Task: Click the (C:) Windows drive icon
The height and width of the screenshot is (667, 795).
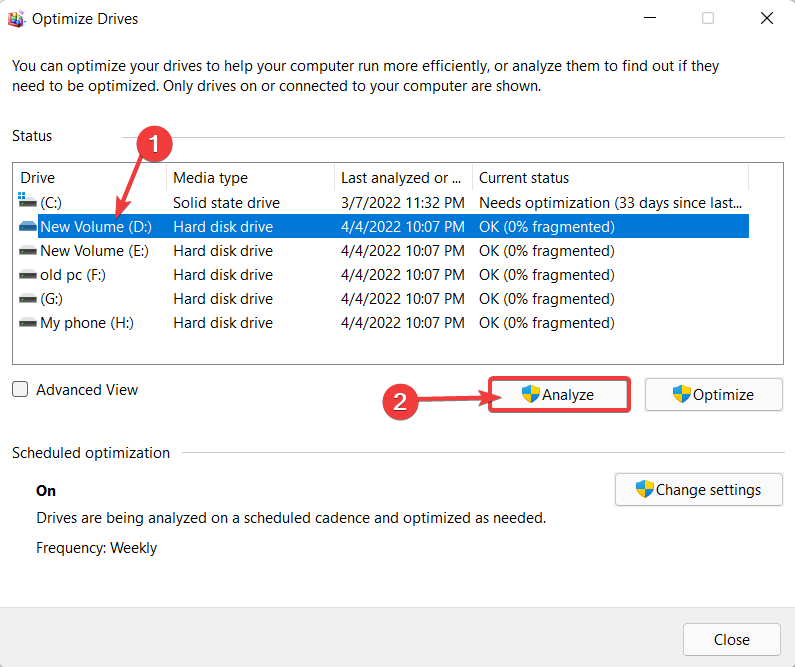Action: click(x=27, y=203)
